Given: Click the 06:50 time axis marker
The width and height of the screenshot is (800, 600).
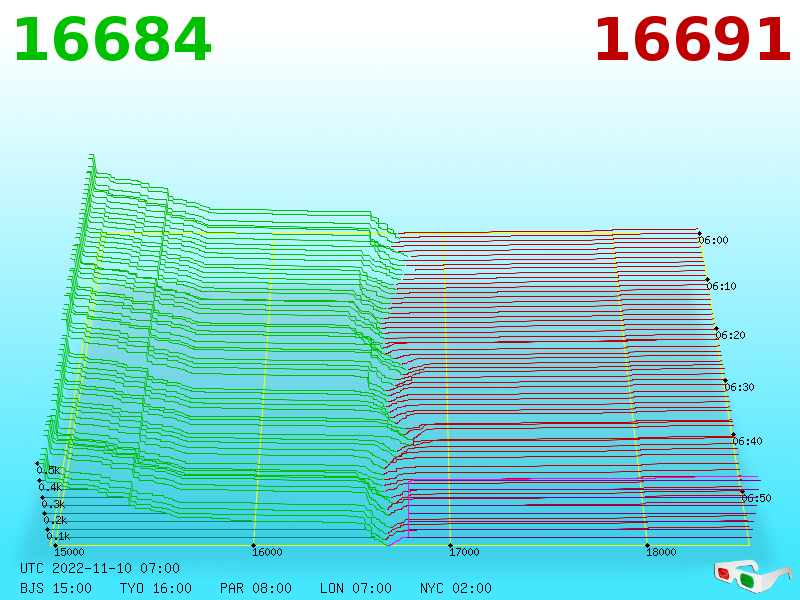Looking at the screenshot, I should click(x=756, y=498).
